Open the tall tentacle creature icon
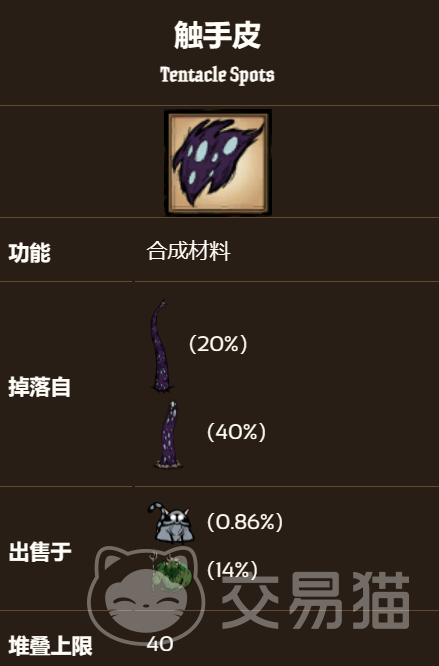 coord(161,345)
